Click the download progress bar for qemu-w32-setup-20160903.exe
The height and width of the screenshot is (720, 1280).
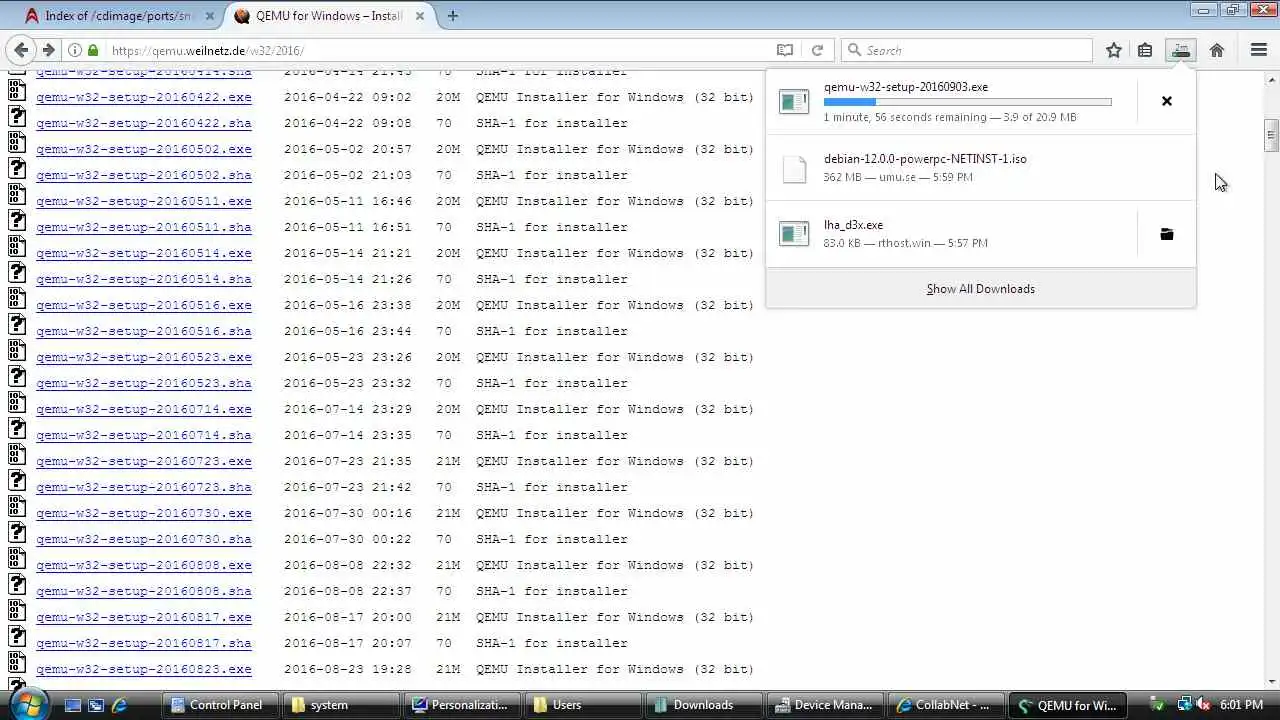[967, 102]
